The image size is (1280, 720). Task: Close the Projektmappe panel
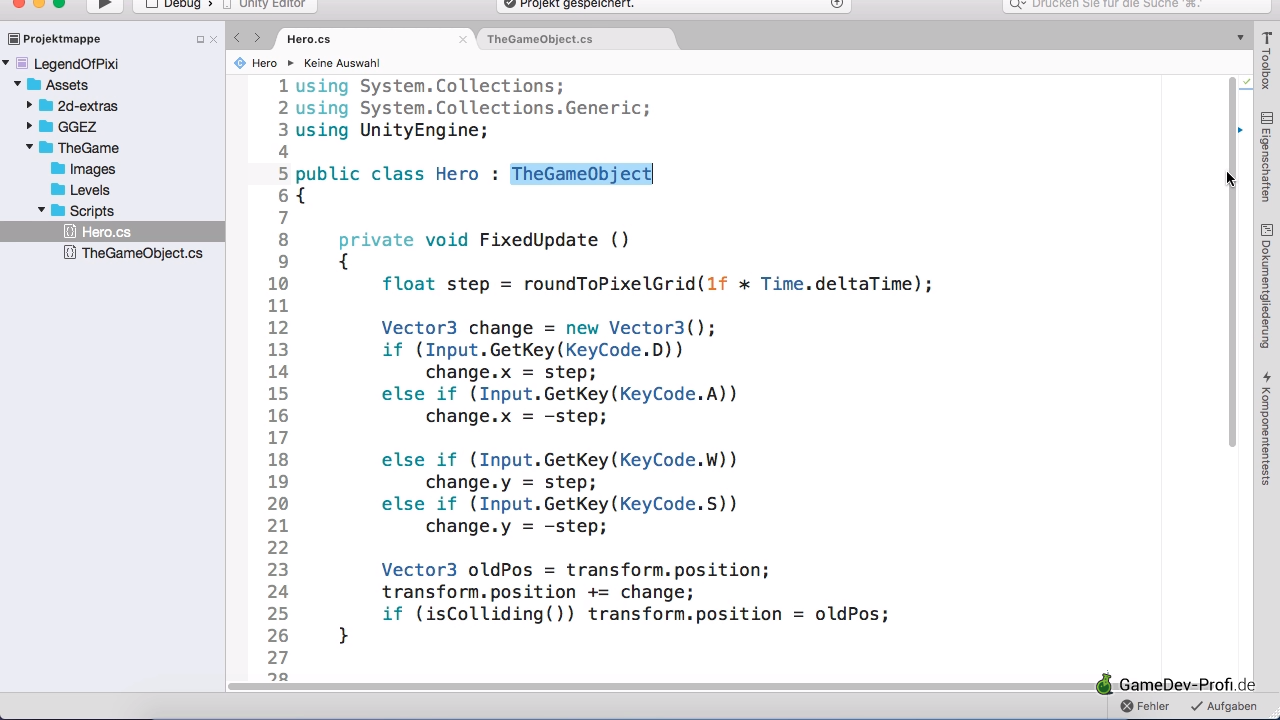(213, 40)
